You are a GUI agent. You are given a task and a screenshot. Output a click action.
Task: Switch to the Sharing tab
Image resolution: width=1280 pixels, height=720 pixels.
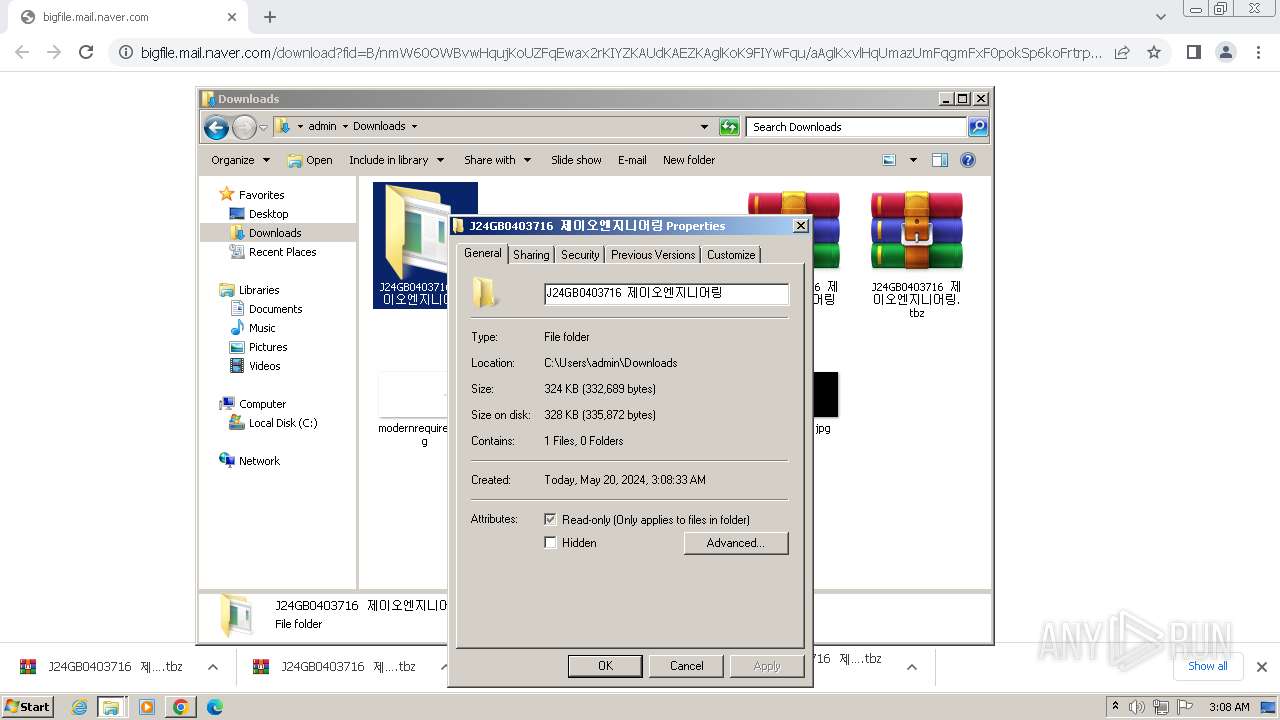[531, 255]
